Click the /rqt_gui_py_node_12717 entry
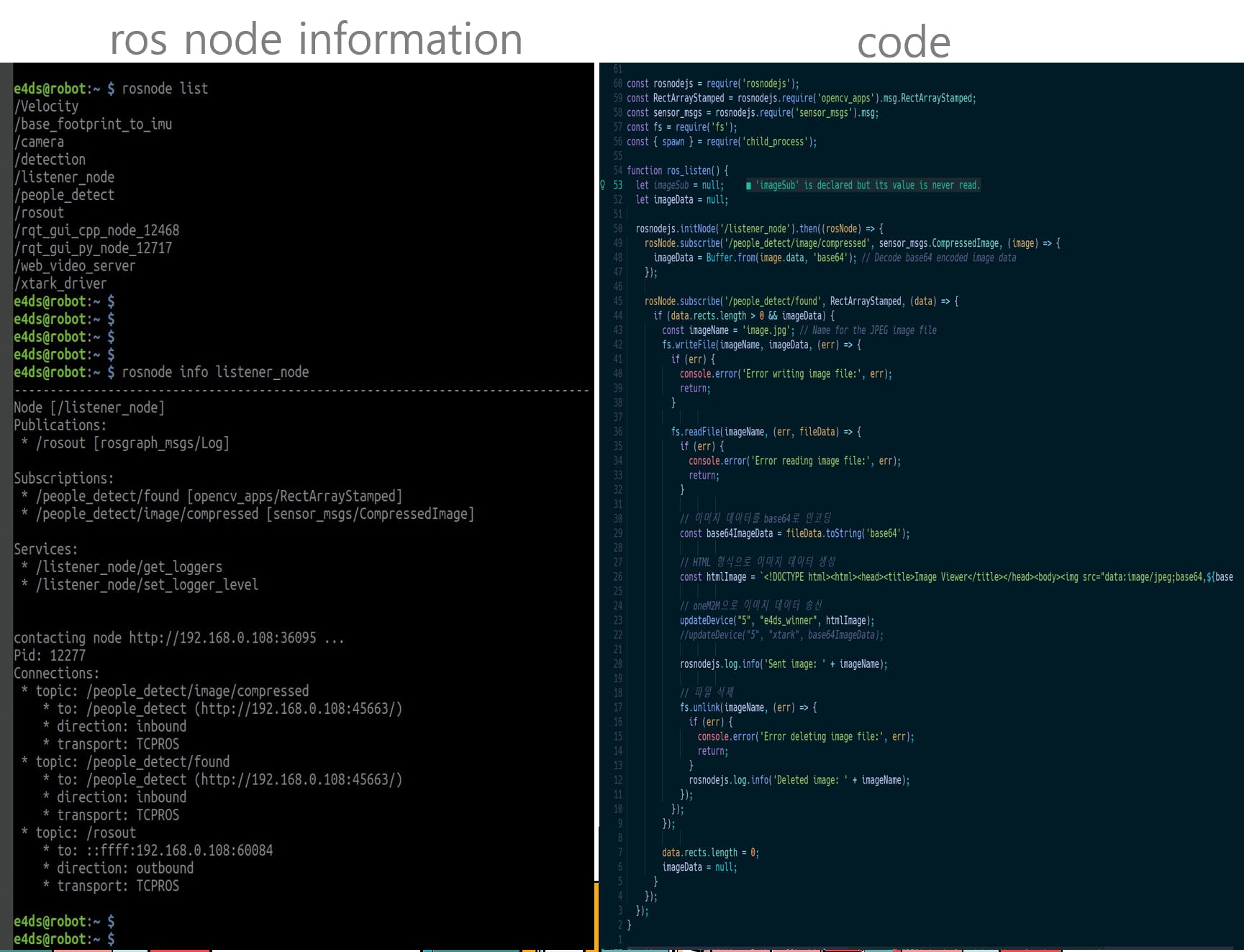 click(93, 248)
